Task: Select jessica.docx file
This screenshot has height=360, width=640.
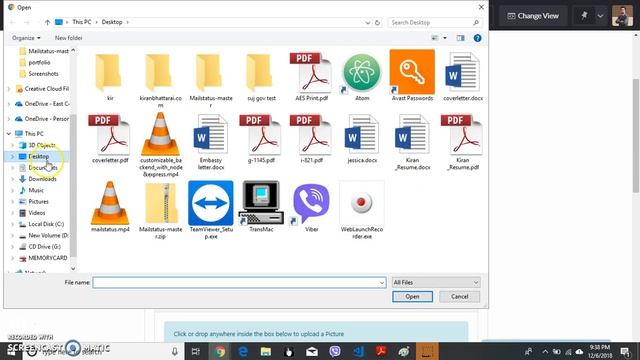Action: point(362,139)
